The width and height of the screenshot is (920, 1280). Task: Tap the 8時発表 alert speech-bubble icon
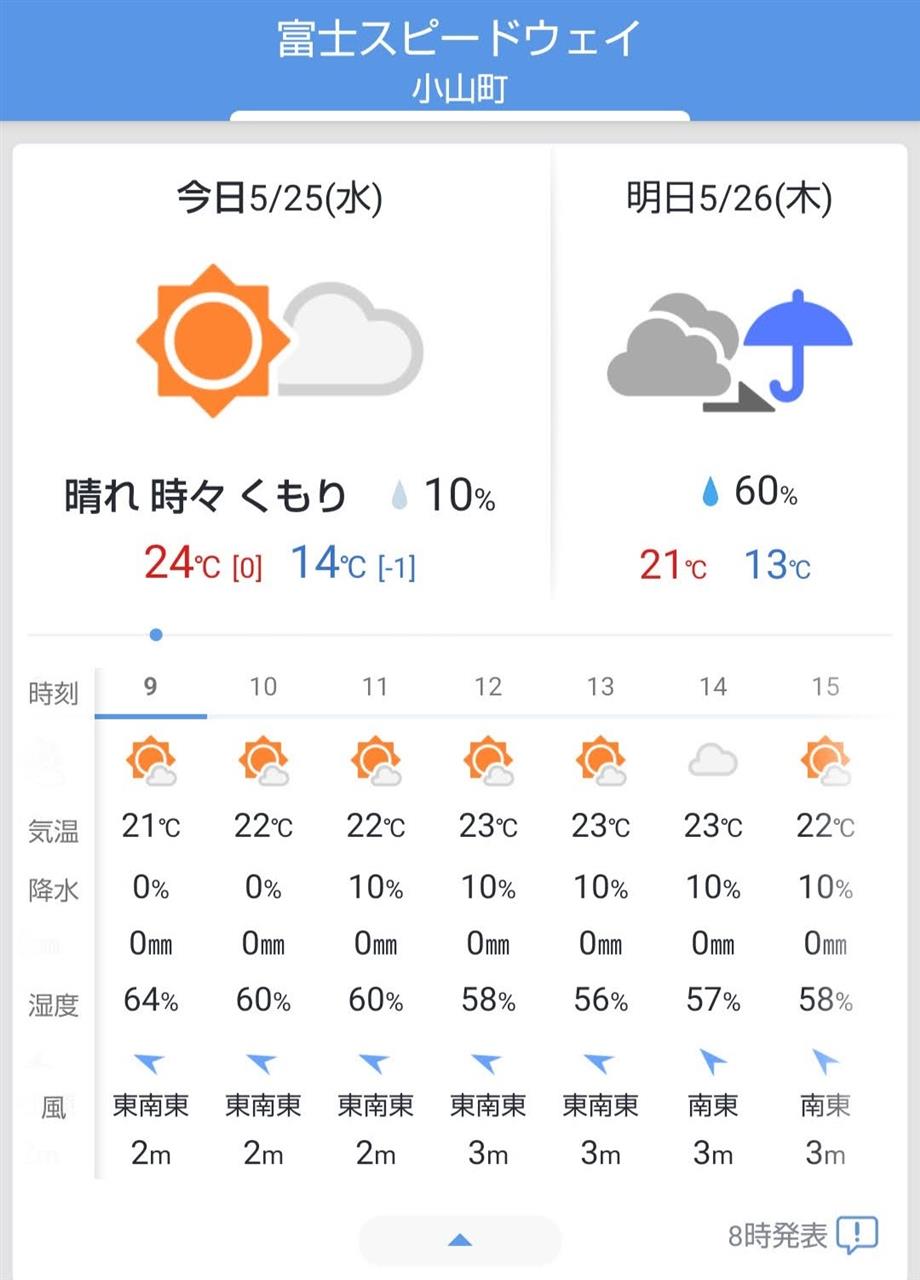click(x=857, y=1236)
